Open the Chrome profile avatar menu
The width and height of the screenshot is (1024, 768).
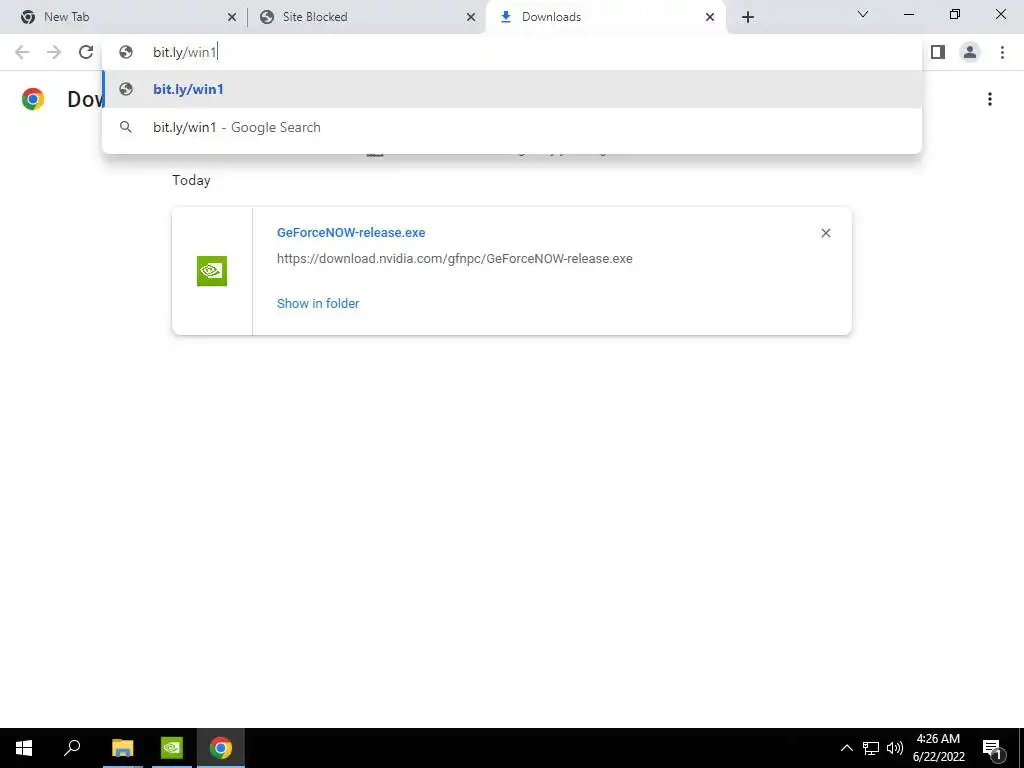tap(970, 52)
